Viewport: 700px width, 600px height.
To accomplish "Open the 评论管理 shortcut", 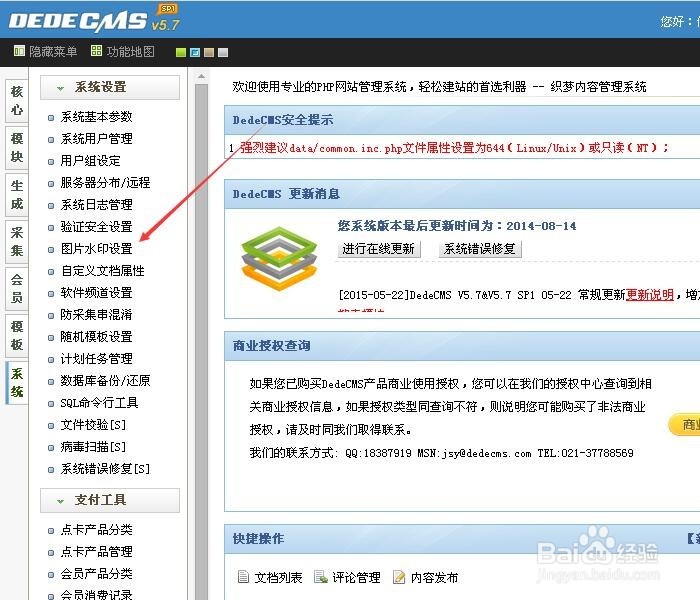I will (x=347, y=578).
